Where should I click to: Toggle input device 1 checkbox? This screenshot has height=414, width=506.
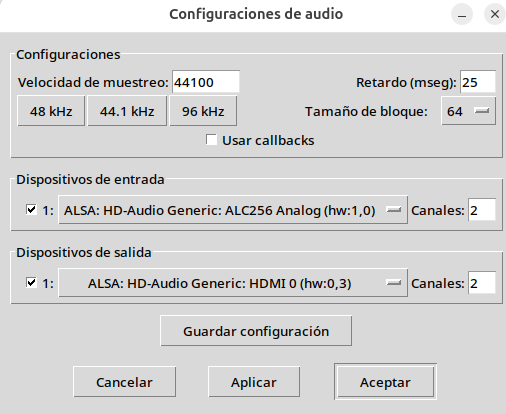(x=31, y=210)
